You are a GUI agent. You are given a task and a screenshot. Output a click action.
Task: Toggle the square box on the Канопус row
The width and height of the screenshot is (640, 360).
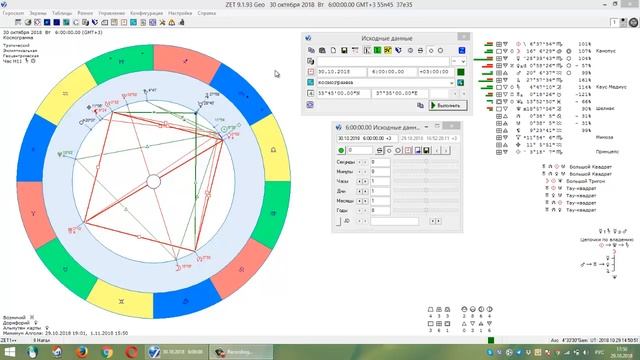499,51
